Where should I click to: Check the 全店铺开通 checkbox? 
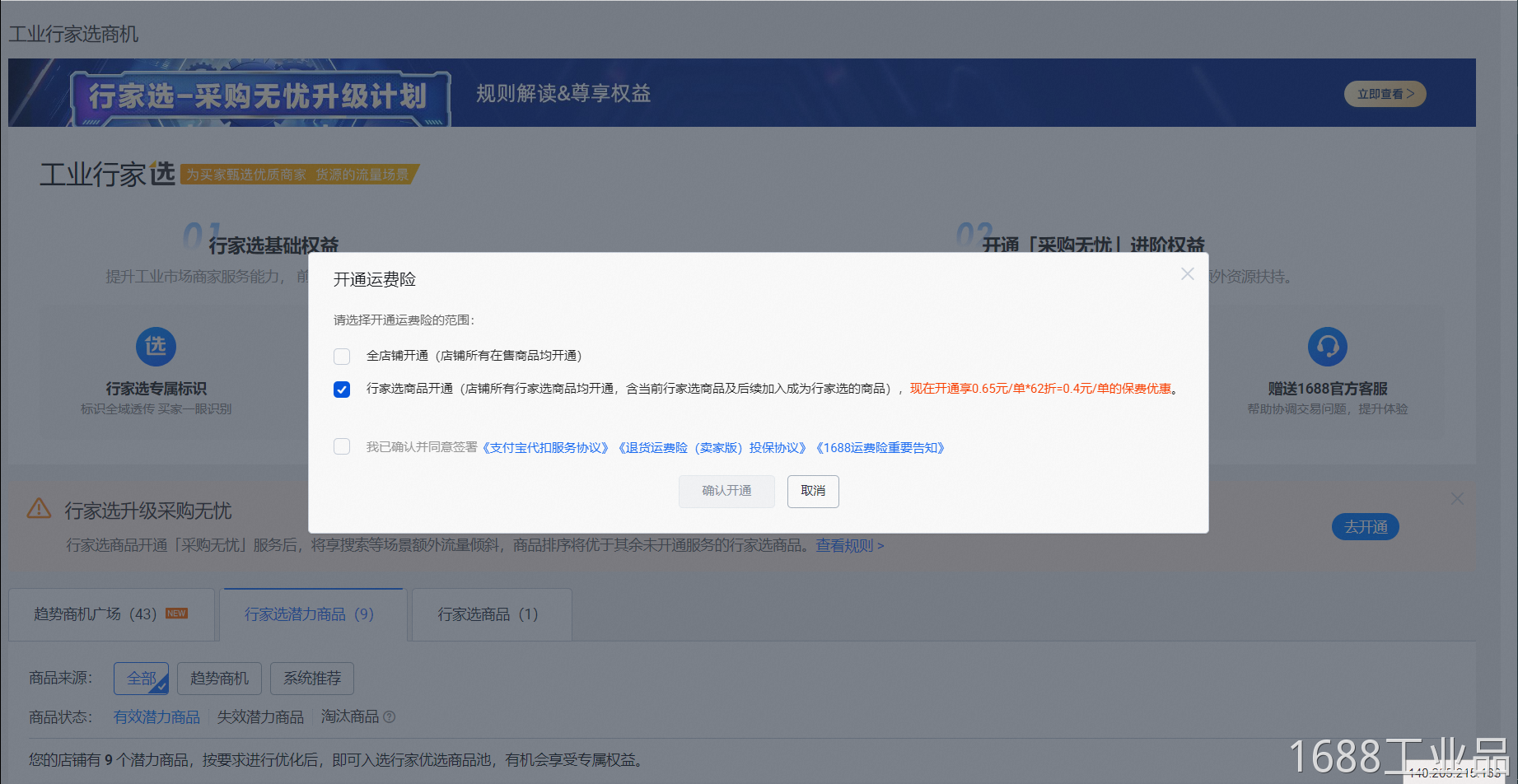point(342,357)
